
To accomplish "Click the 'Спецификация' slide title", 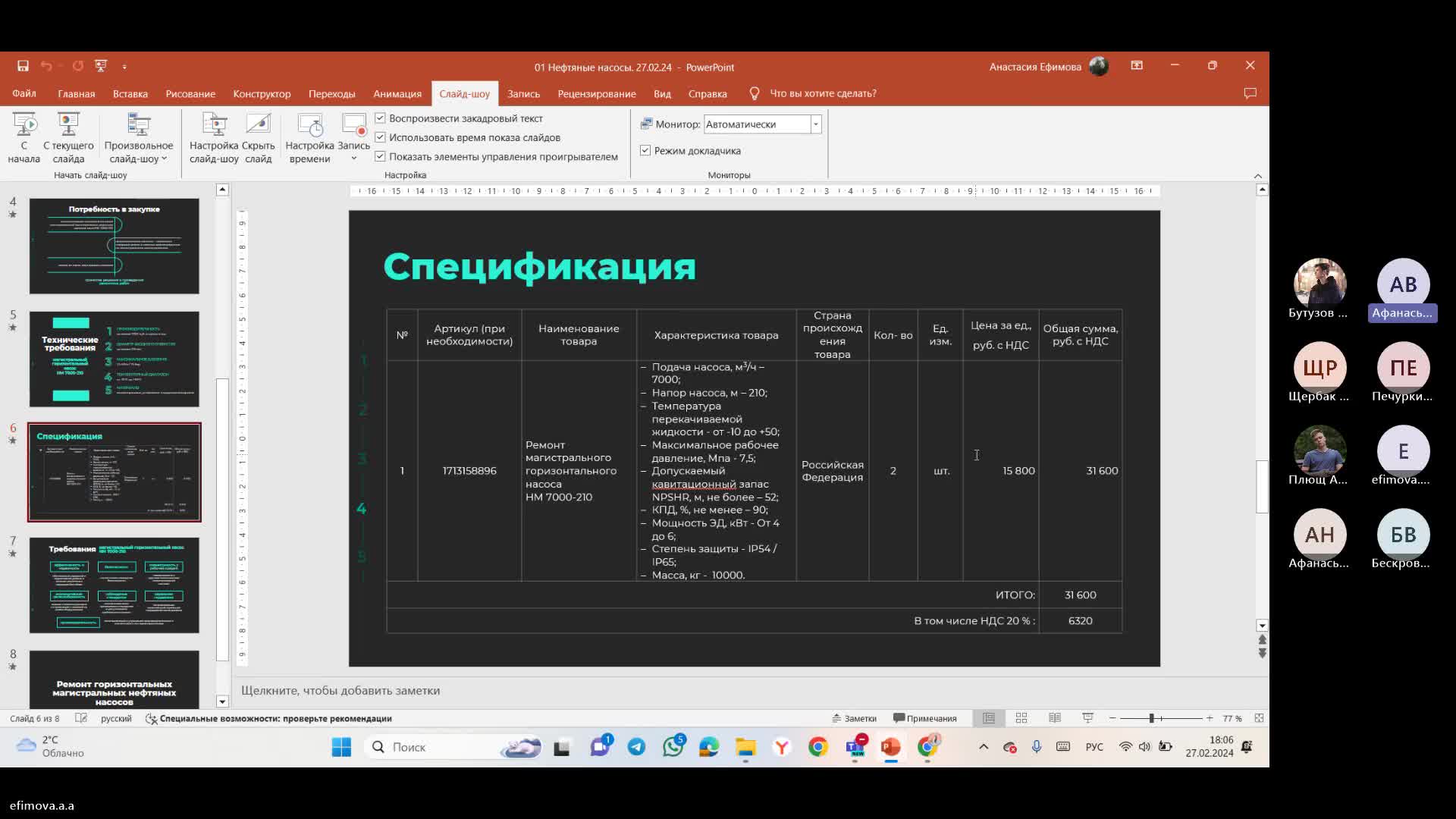I will [x=539, y=267].
